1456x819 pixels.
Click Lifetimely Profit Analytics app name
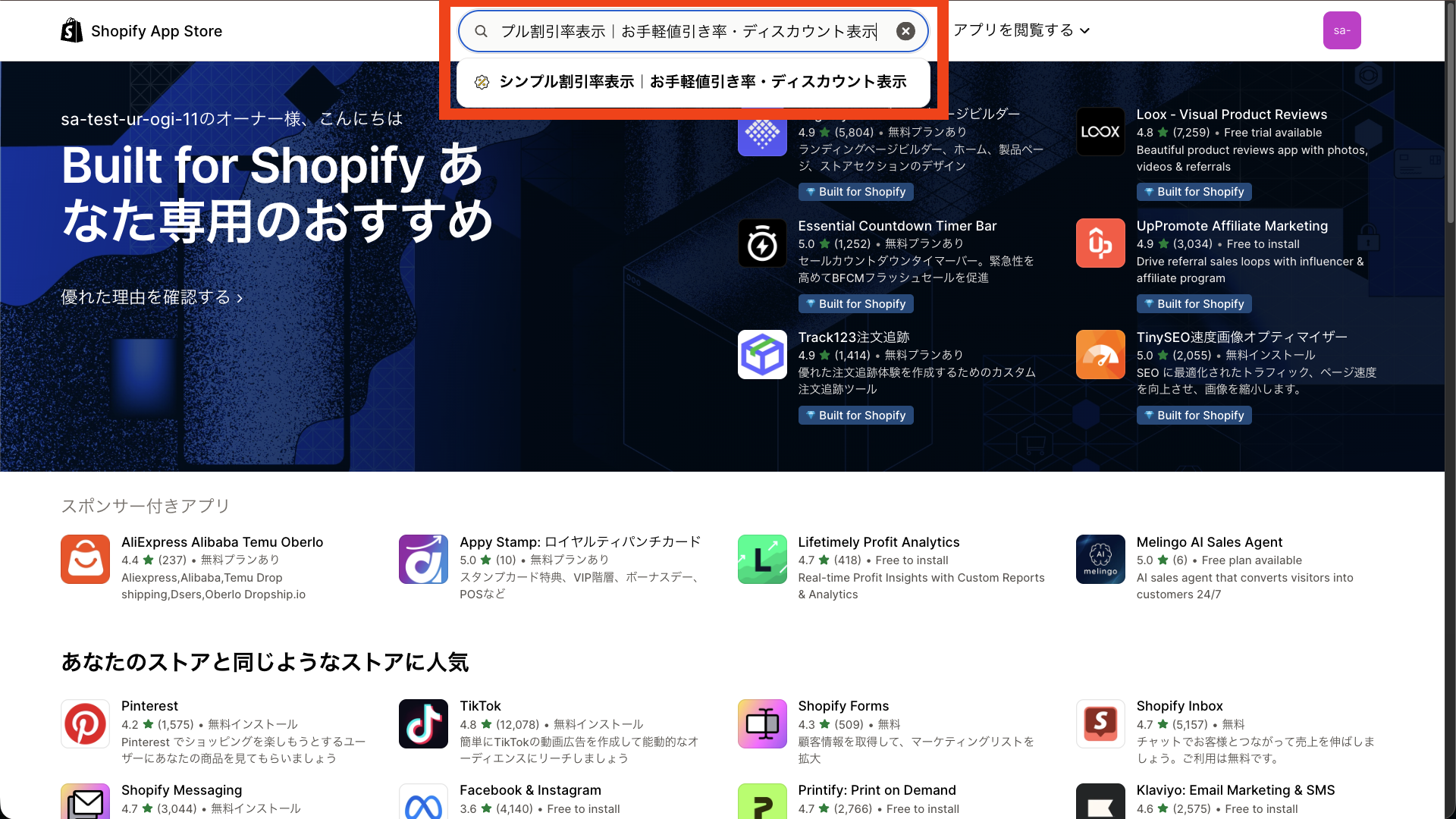[879, 541]
